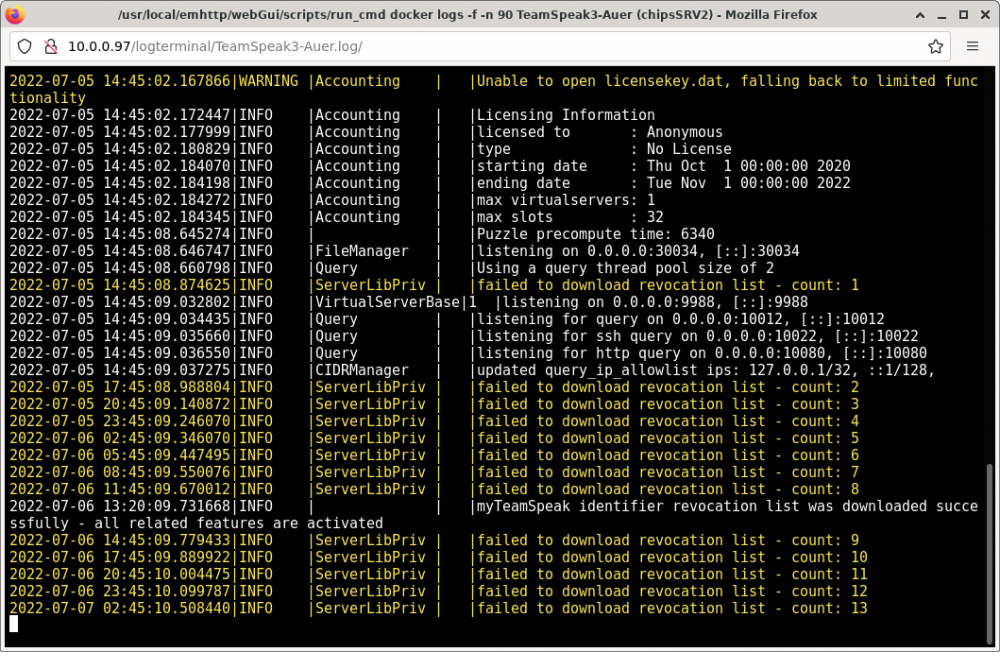Click 'myTeamSpeak identifier revocation list' success line
Screen dimensions: 1000x652
[494, 515]
